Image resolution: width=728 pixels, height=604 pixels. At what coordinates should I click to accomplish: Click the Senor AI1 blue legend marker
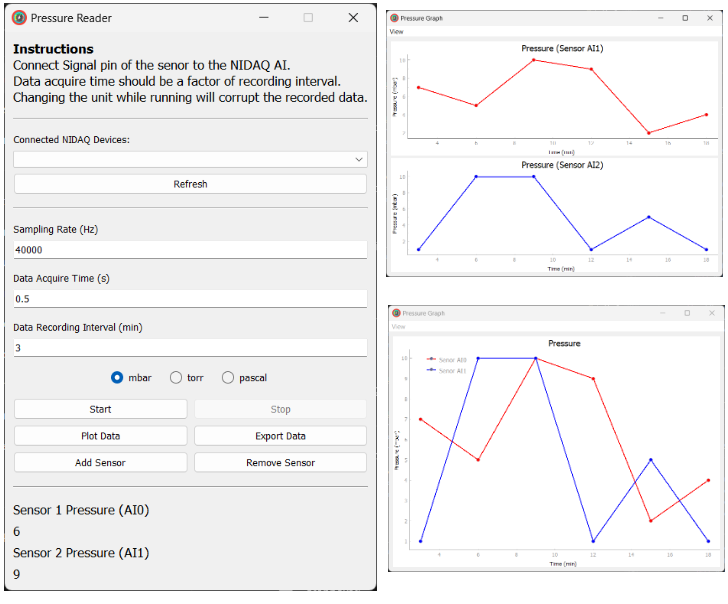(431, 370)
